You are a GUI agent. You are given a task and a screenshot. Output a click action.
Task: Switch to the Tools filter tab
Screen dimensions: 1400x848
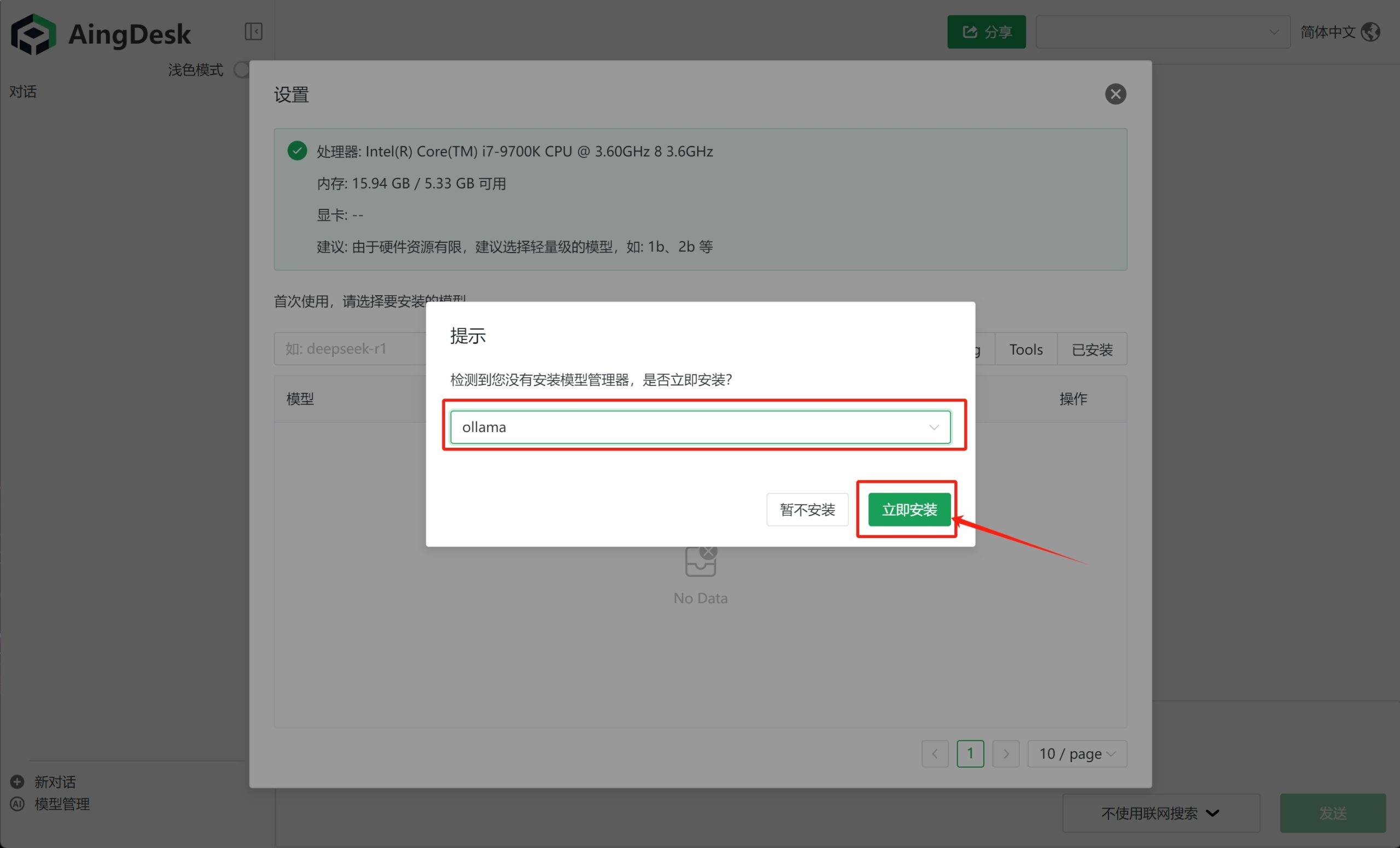coord(1025,349)
